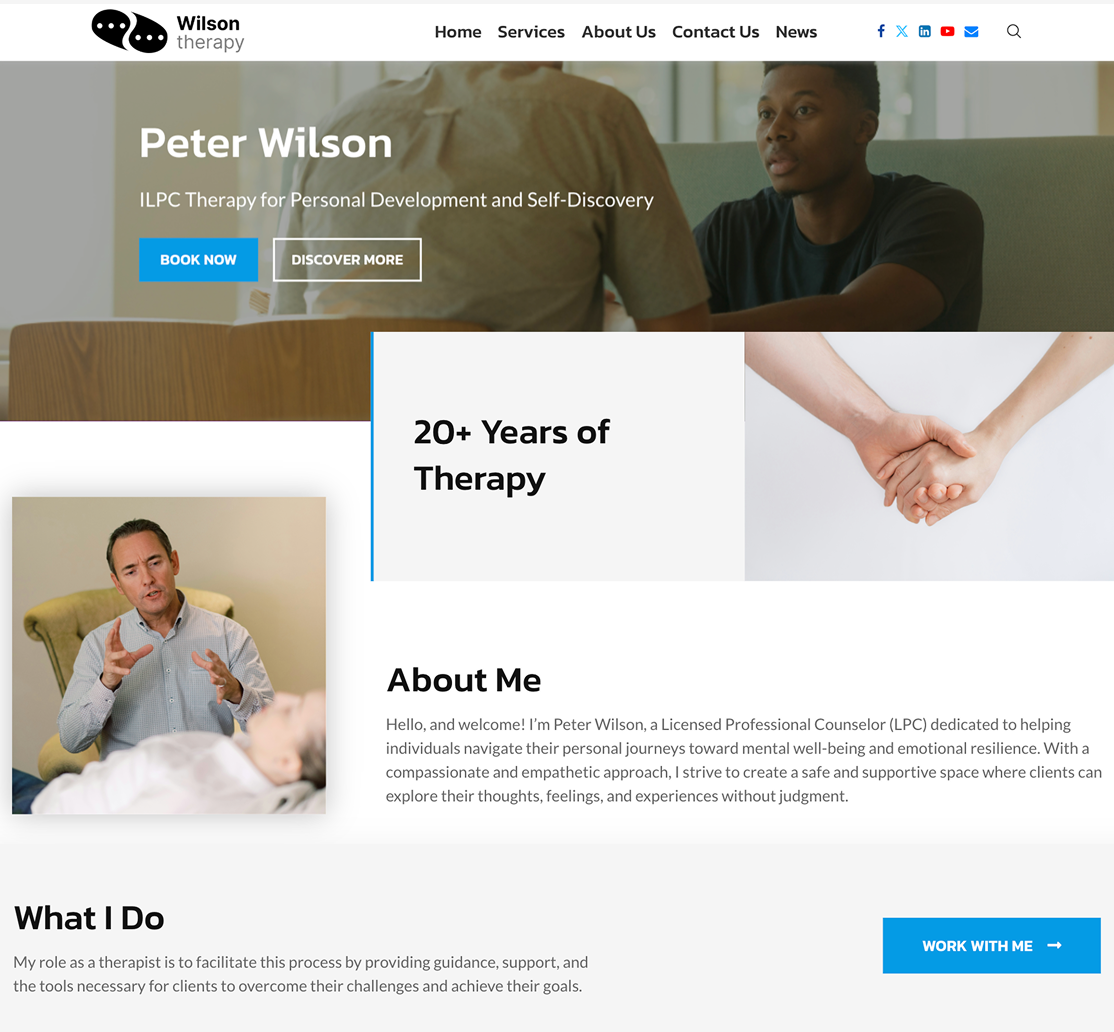Viewport: 1114px width, 1032px height.
Task: Navigate to Contact Us page
Action: pyautogui.click(x=715, y=32)
